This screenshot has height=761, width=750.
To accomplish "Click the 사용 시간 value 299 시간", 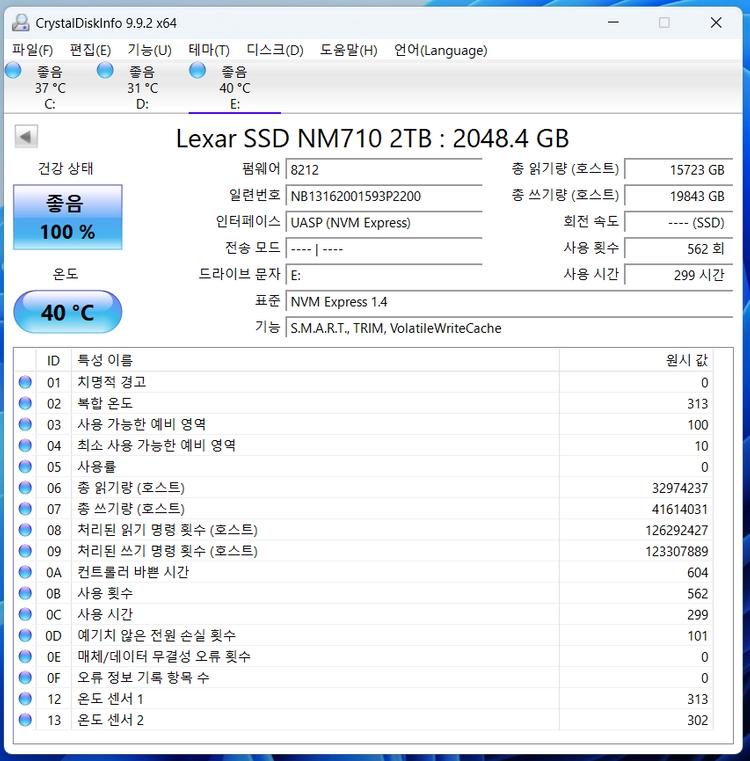I will [679, 275].
